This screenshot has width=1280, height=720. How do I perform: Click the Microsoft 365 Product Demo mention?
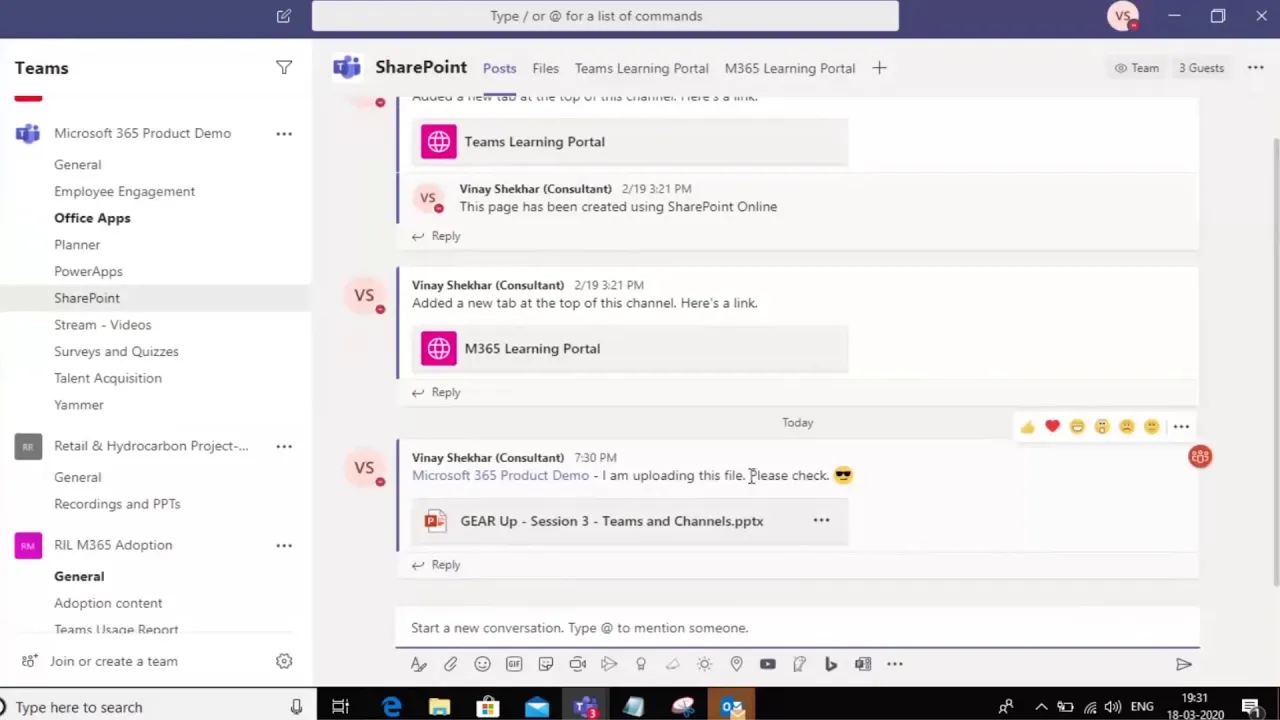(x=500, y=476)
